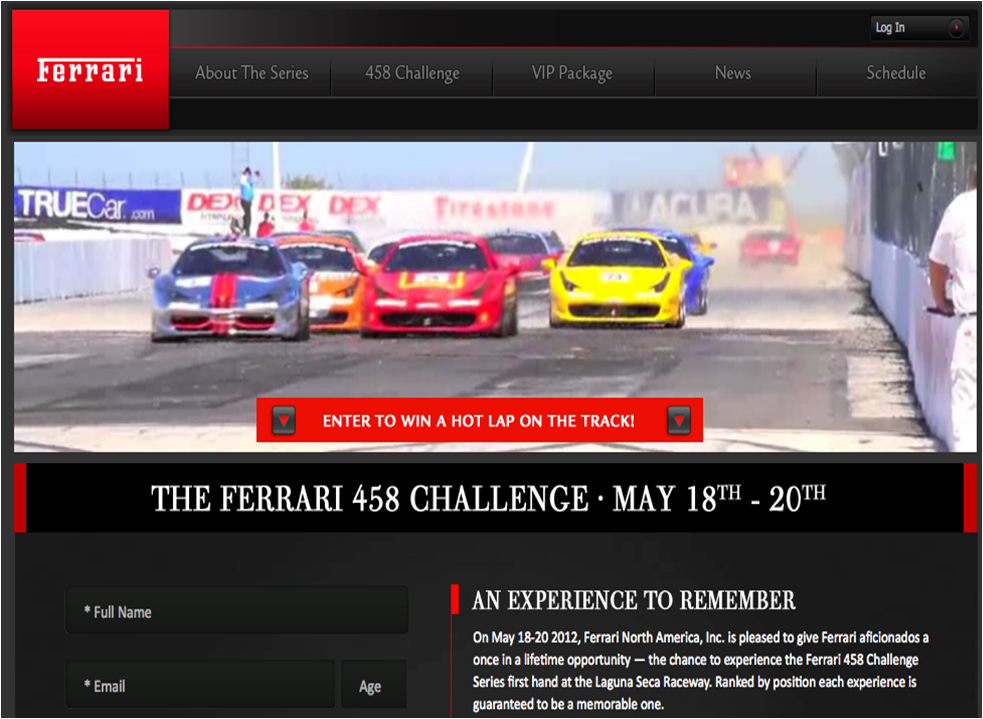
Task: Focus the Full Name field
Action: [236, 611]
